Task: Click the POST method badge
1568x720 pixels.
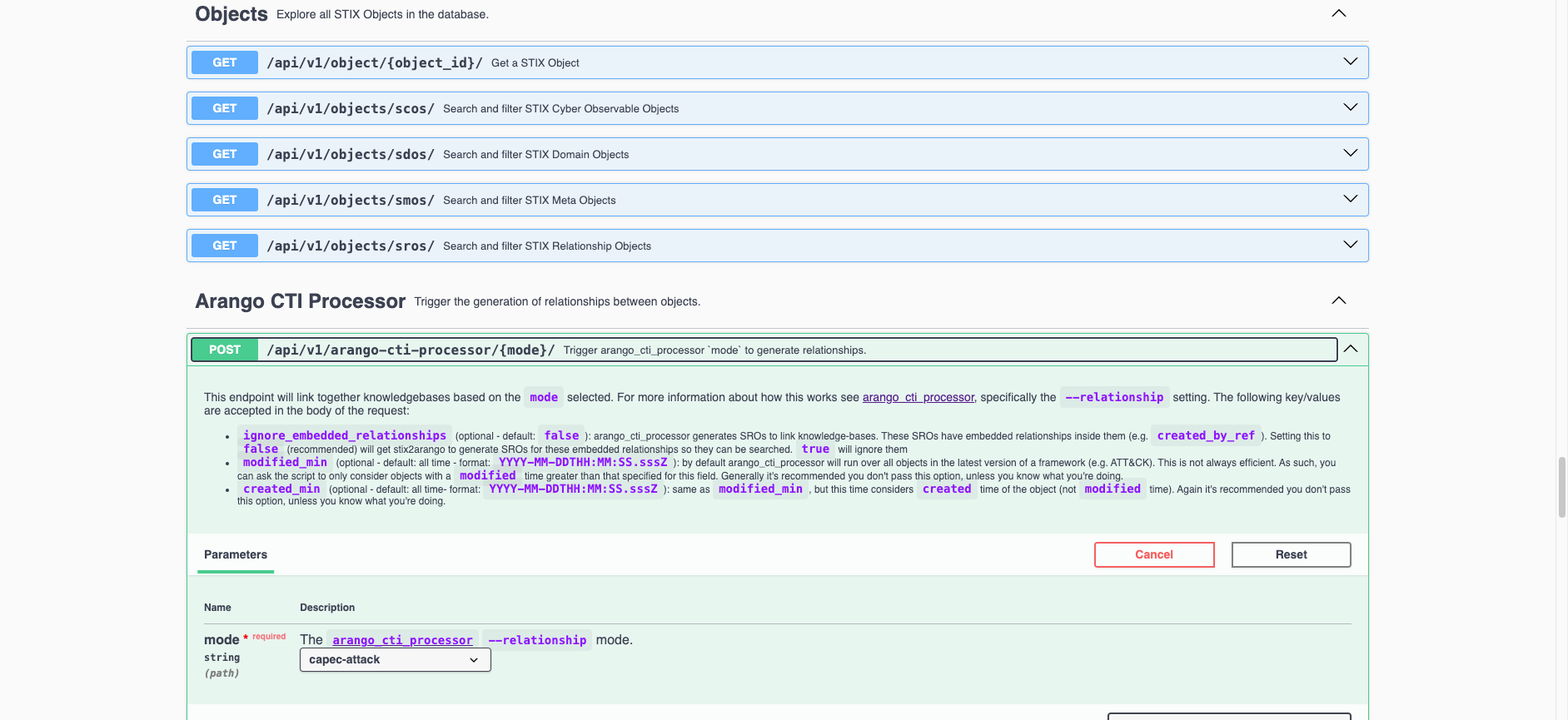Action: (x=225, y=350)
